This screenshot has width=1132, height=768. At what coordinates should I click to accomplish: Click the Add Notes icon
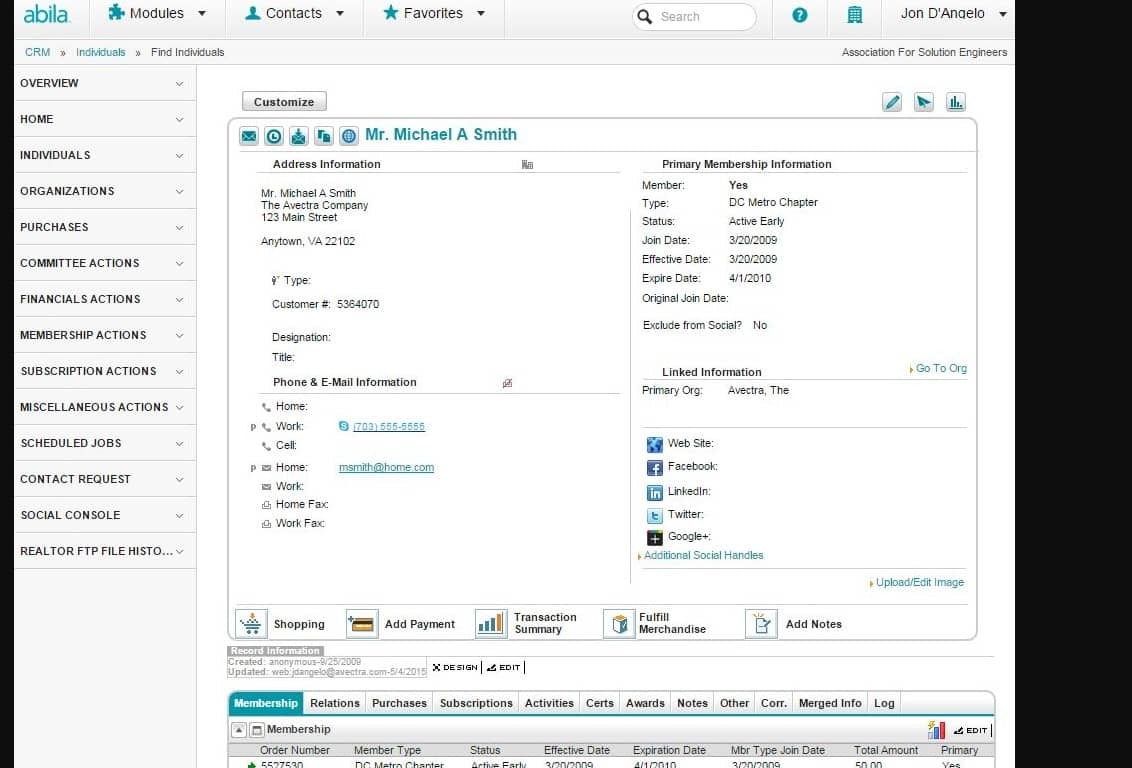[761, 624]
